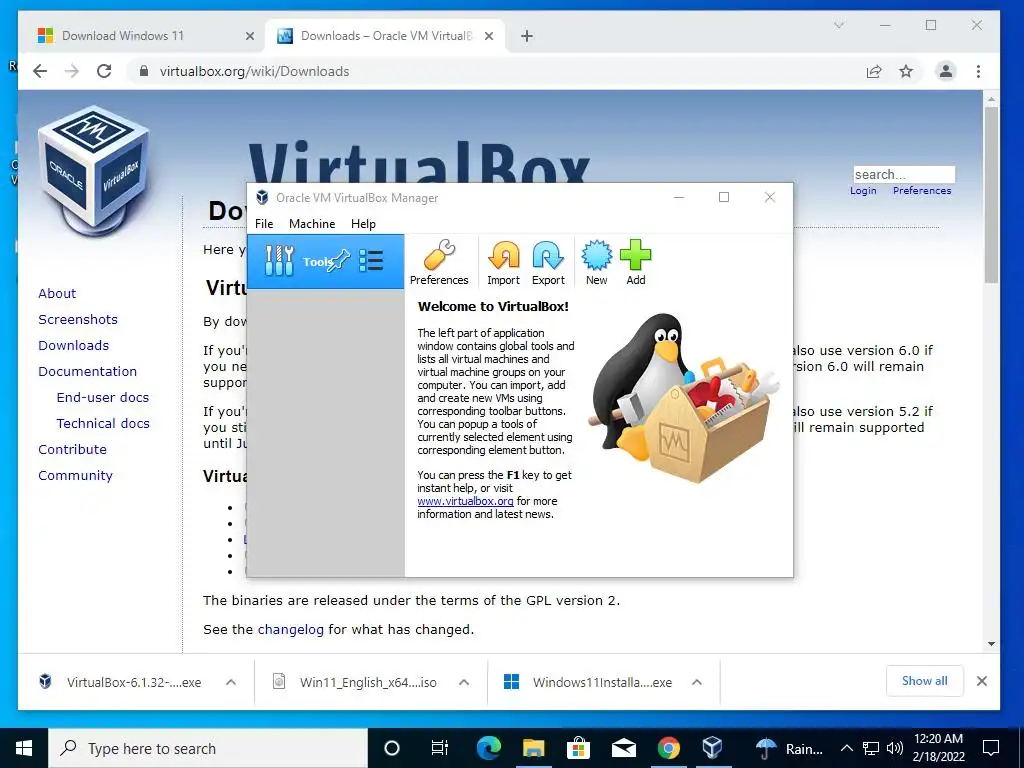This screenshot has height=768, width=1024.
Task: Click the www.virtualbox.org link
Action: pos(466,501)
